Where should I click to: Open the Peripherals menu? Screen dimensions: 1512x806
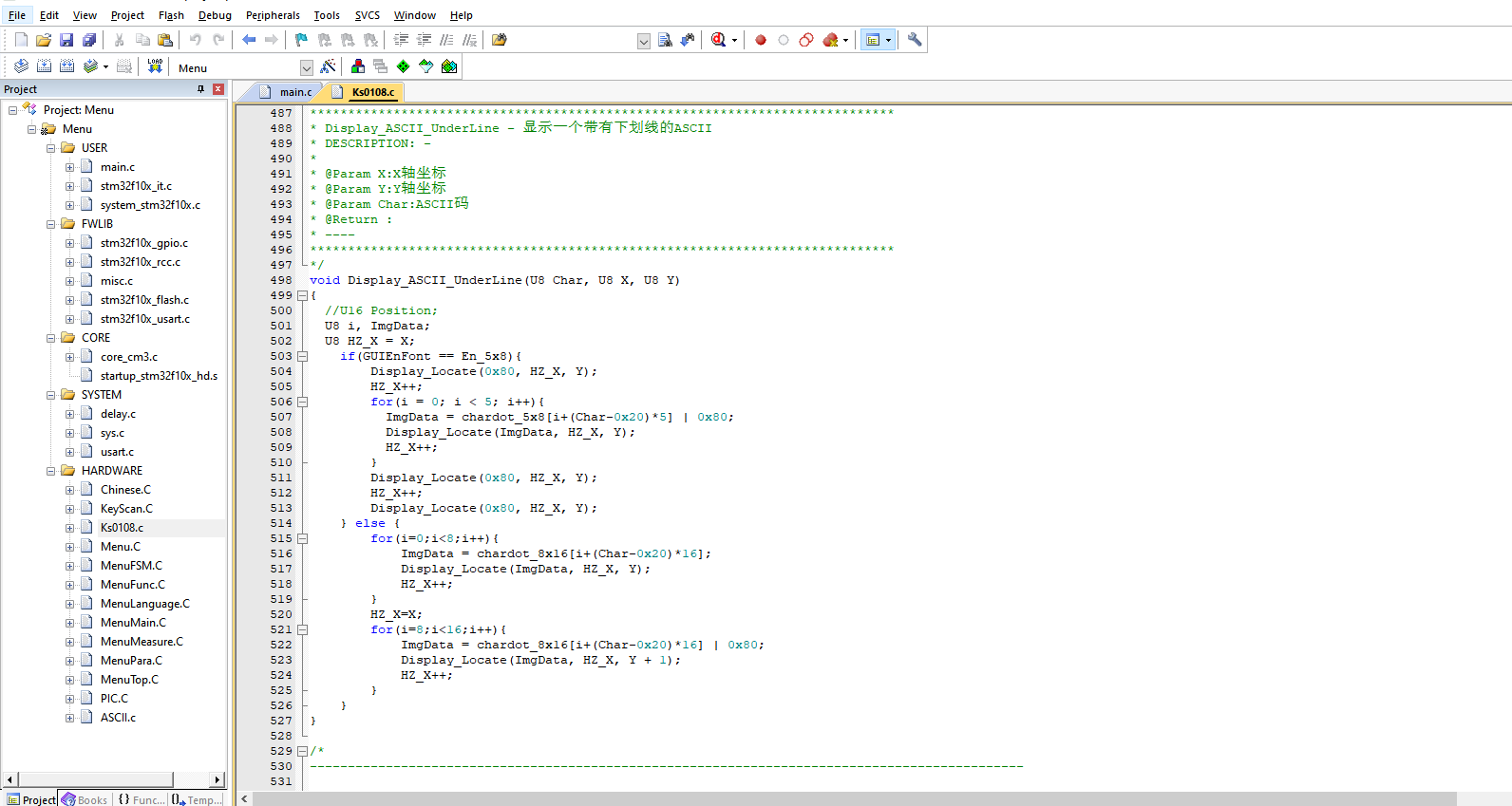click(273, 15)
